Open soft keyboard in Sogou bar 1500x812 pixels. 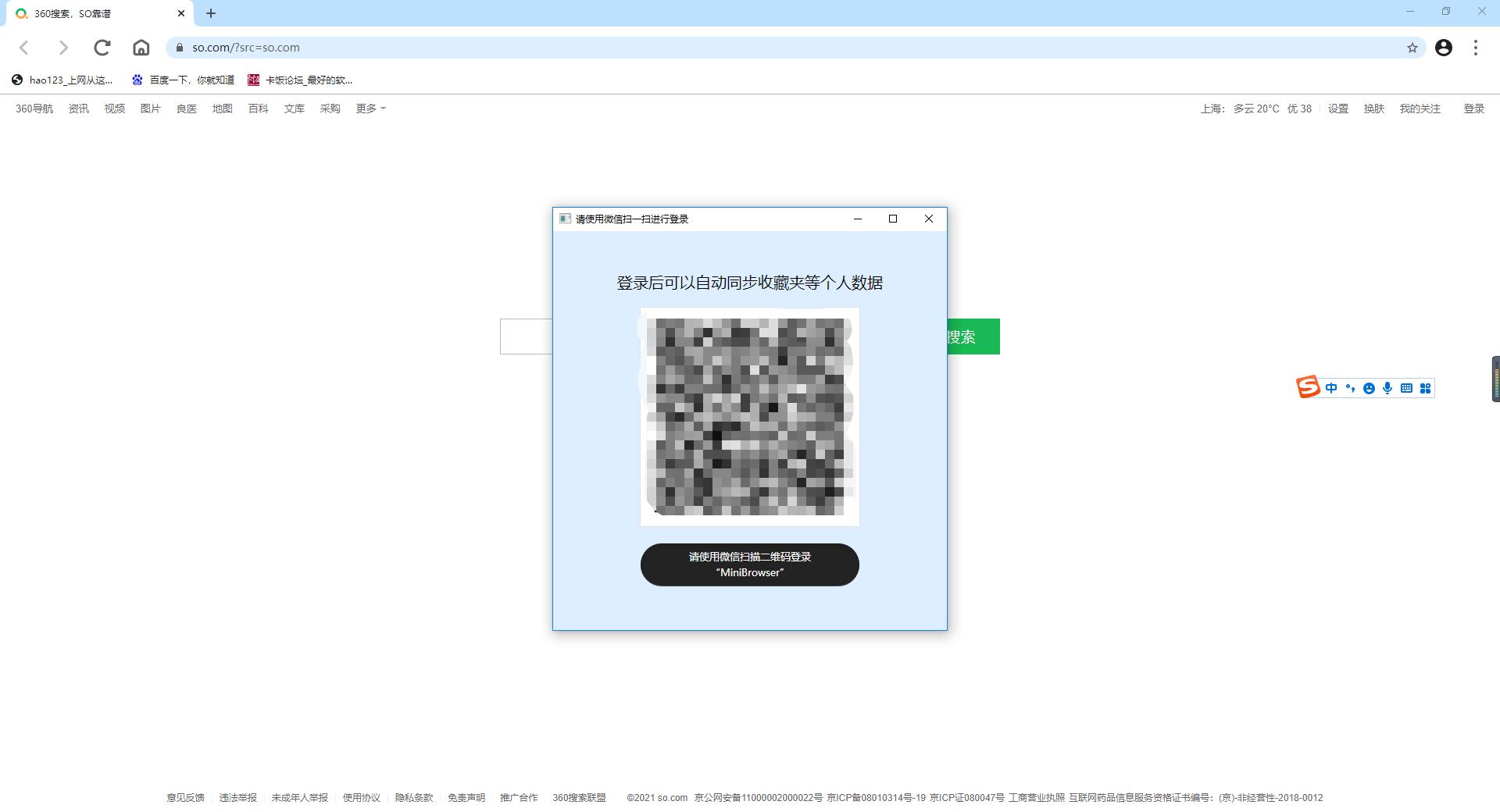pos(1406,388)
